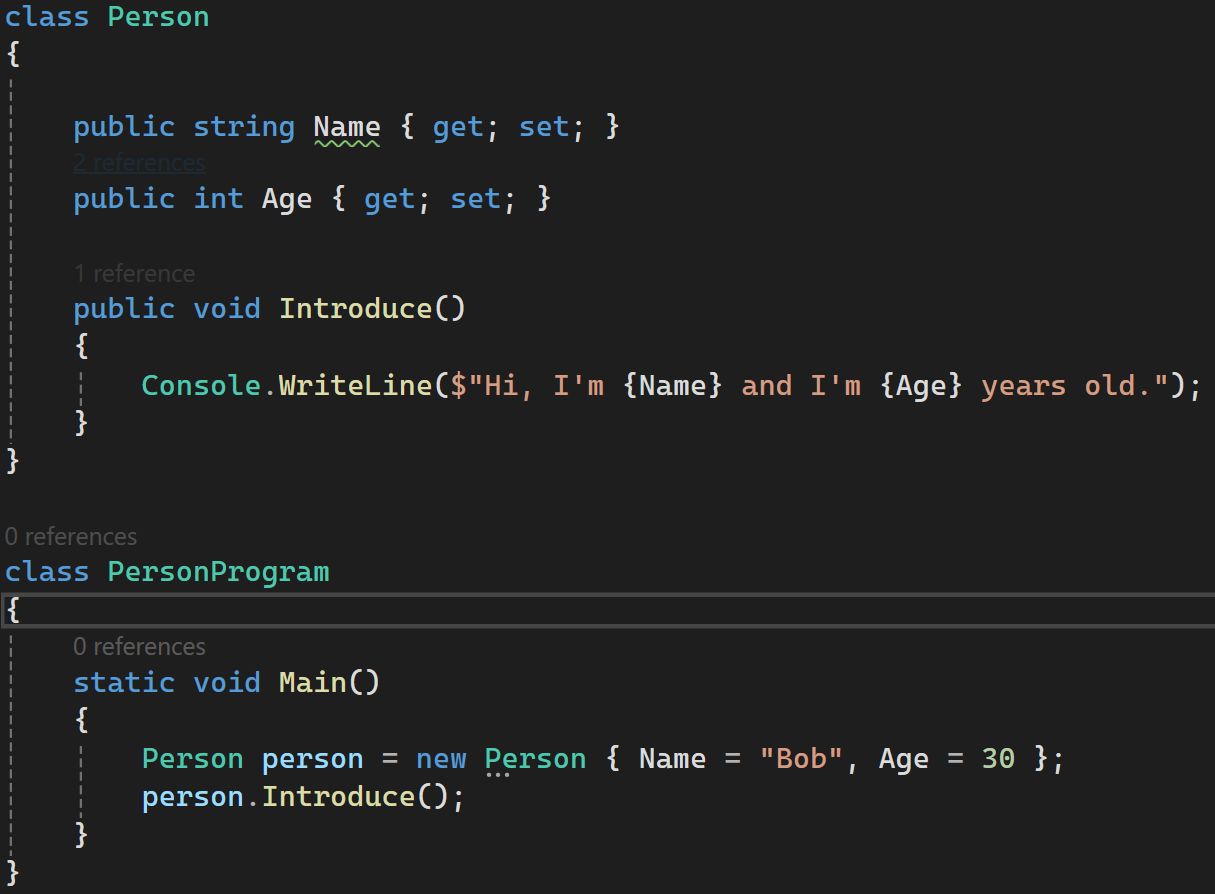Open "1 reference" CodeLens above Introduce method
Screen dimensions: 1215x894
point(134,273)
